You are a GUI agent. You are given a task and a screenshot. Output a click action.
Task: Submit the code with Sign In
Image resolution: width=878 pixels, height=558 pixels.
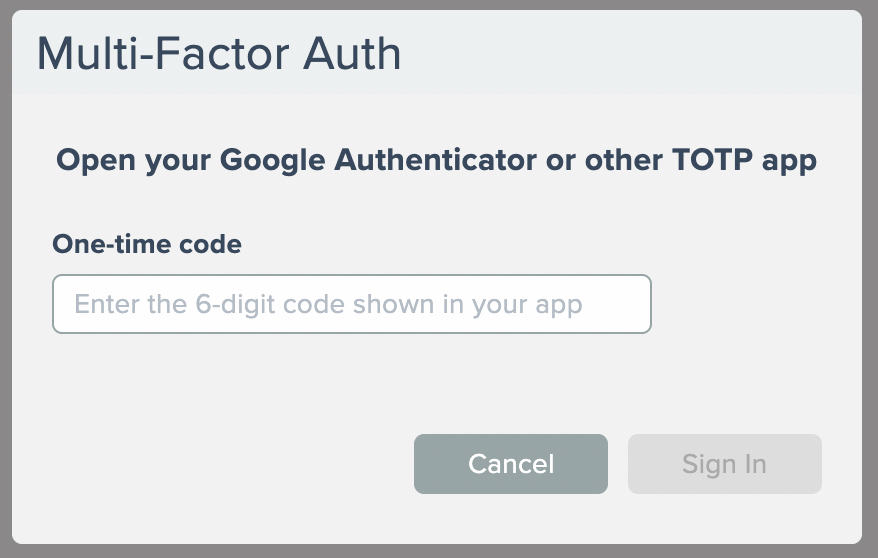pos(724,464)
